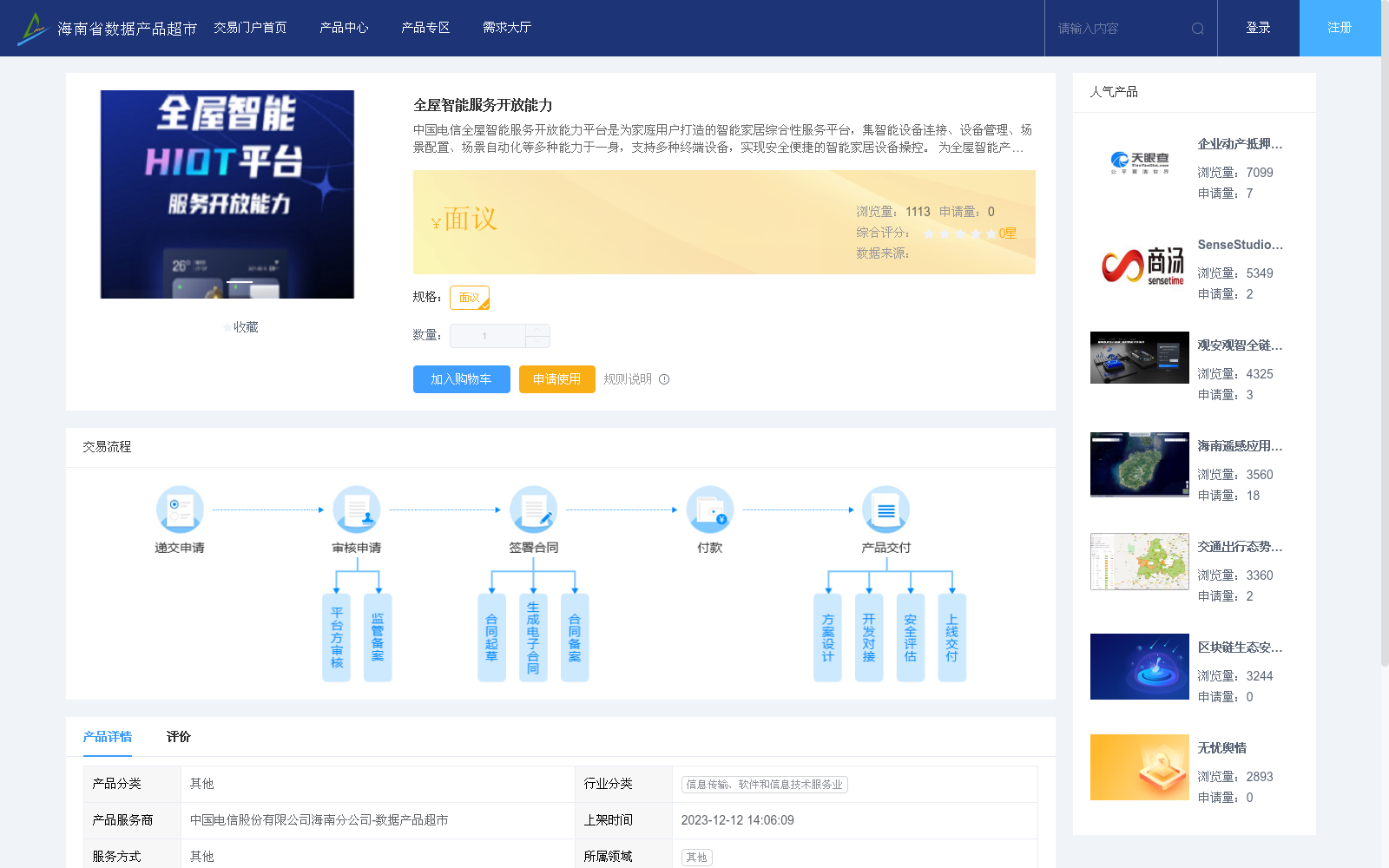Click the 递交申请 step icon
Screen dimensions: 1389x868
pyautogui.click(x=180, y=510)
